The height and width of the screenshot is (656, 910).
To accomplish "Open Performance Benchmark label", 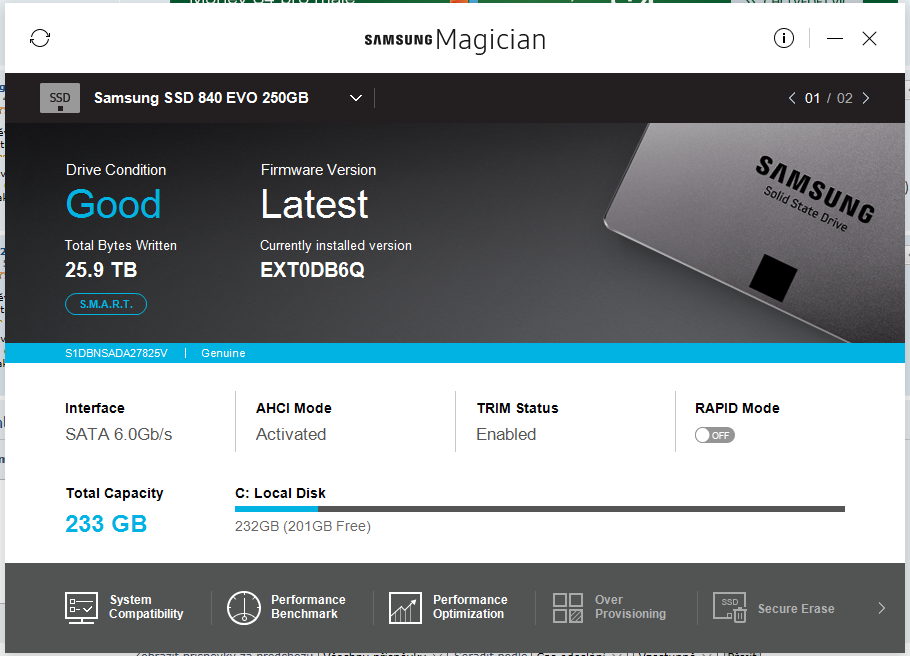I will [308, 607].
